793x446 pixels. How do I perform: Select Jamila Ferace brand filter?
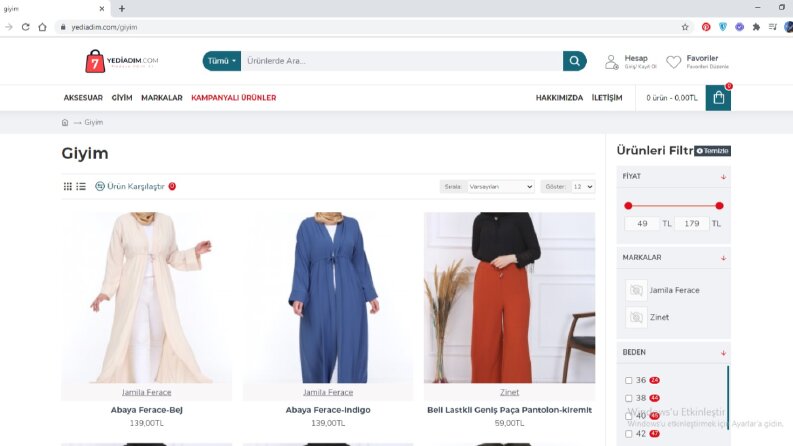674,290
